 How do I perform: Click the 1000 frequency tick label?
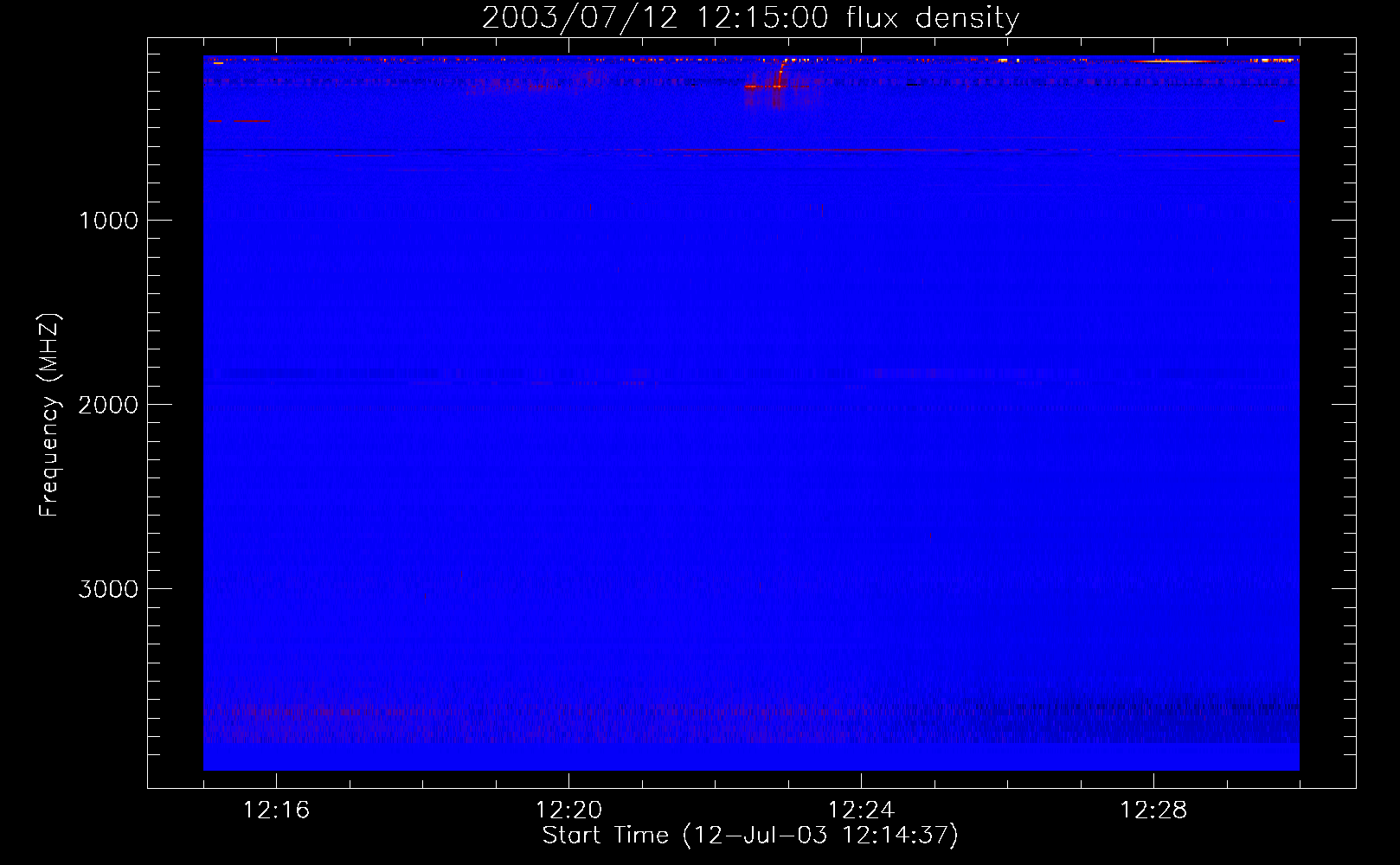(108, 221)
